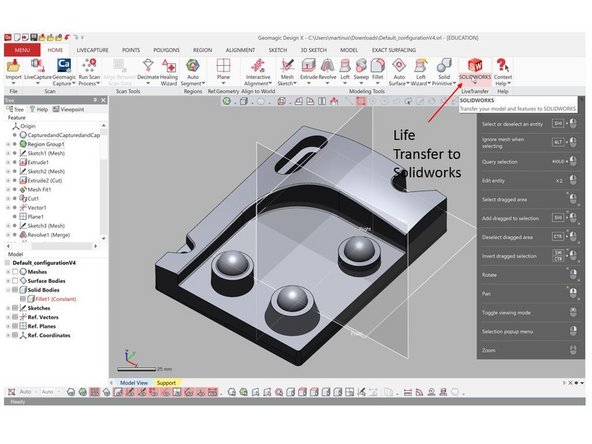The image size is (592, 444).
Task: Open the LiveCapture tool
Action: tap(37, 66)
